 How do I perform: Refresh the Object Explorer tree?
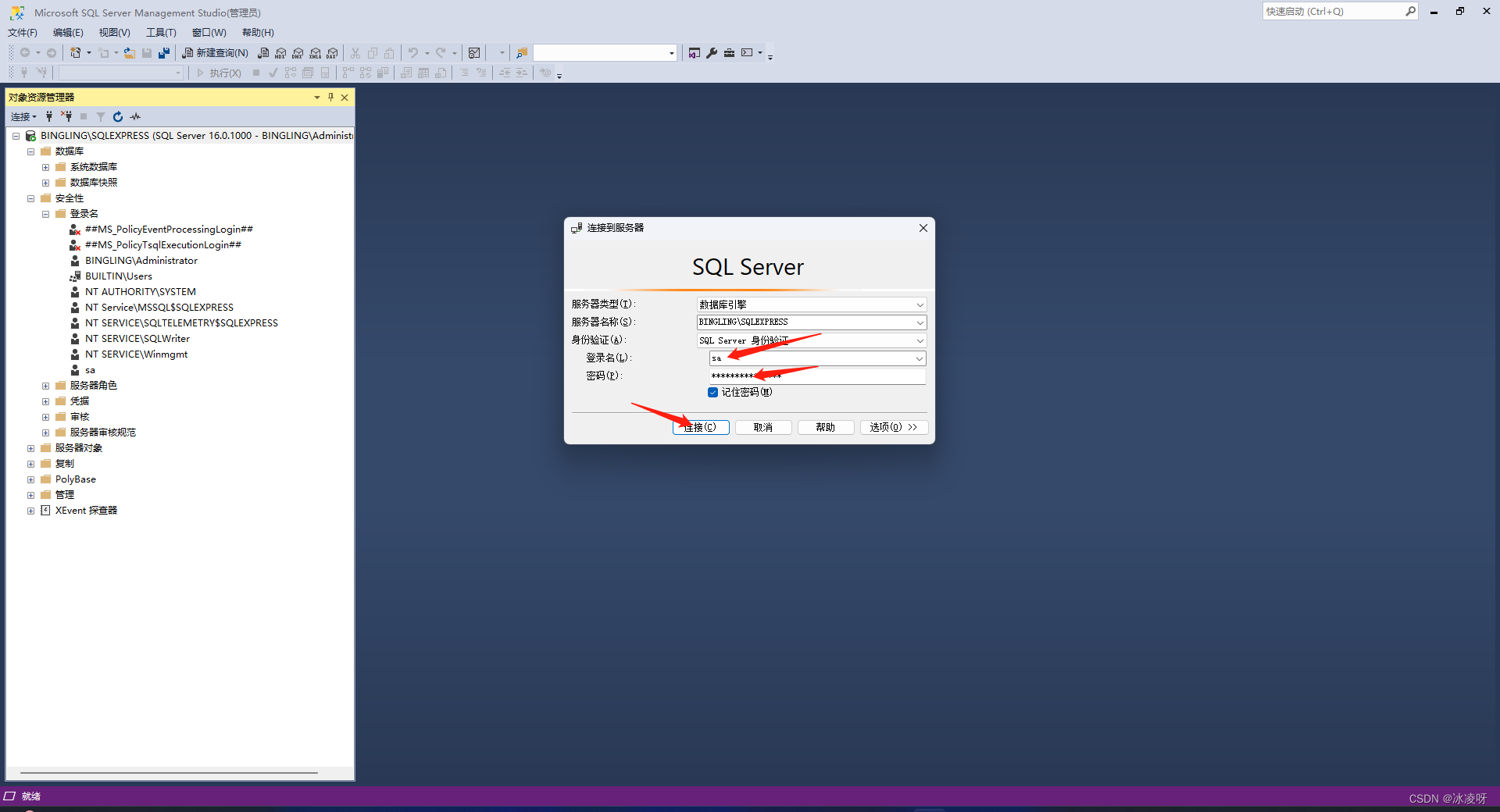[x=117, y=116]
